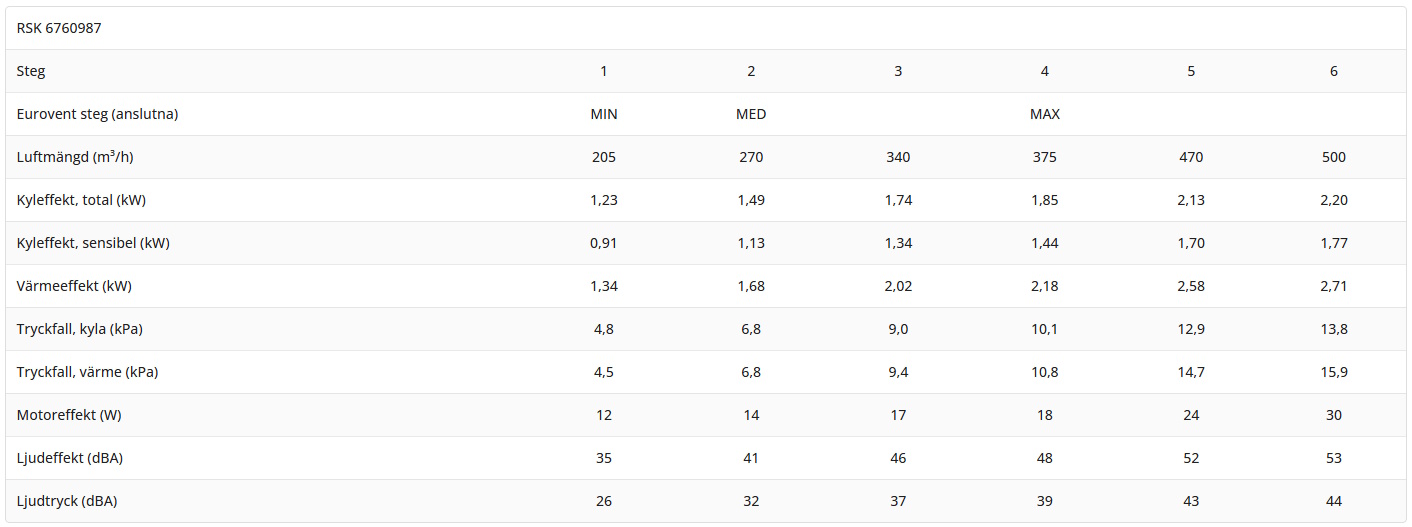Select the Motoreffekt (W) row label
The image size is (1412, 527).
pos(69,415)
